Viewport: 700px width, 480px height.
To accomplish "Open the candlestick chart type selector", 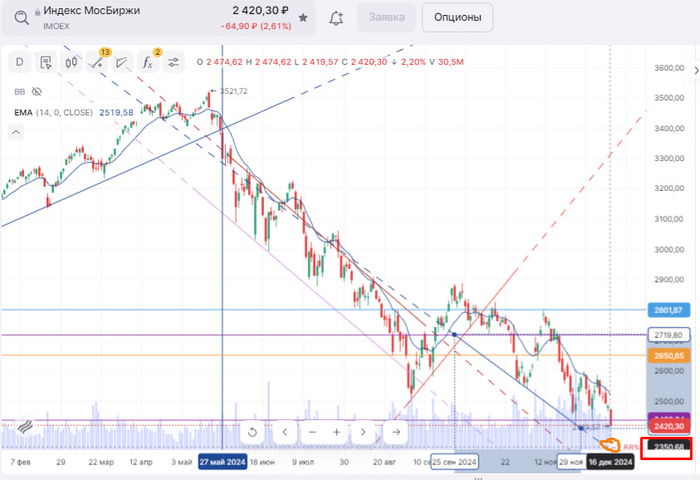I will tap(71, 63).
